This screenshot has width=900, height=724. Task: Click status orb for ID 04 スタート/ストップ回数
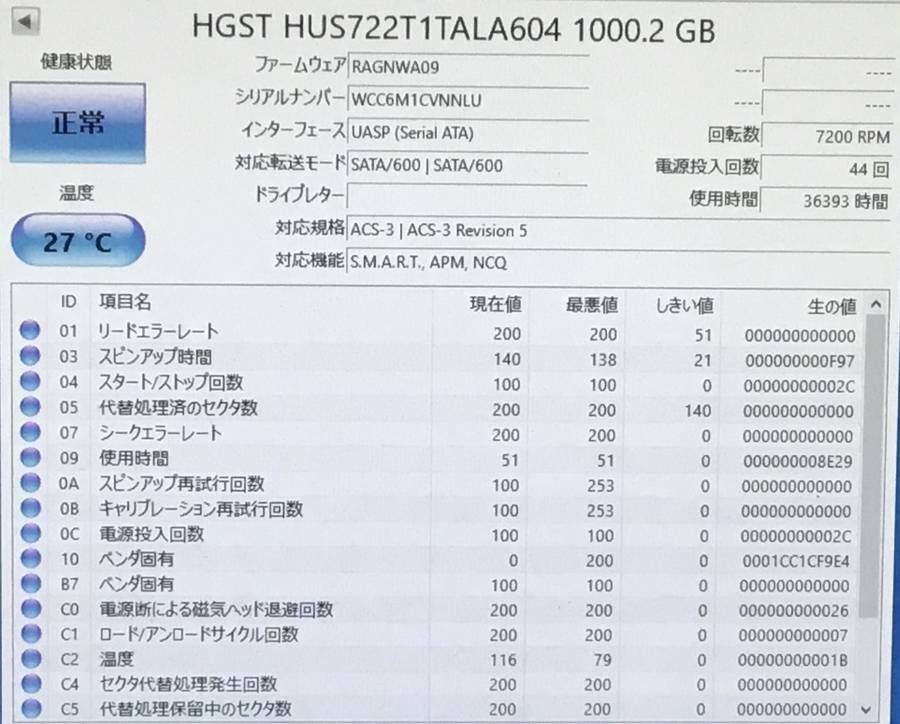[30, 381]
